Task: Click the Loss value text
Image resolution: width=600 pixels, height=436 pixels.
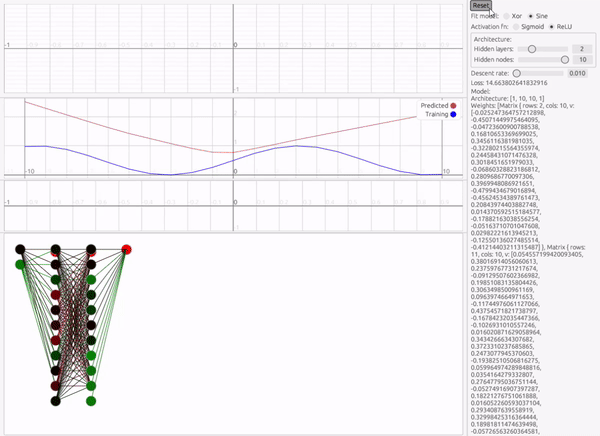Action: [x=521, y=83]
